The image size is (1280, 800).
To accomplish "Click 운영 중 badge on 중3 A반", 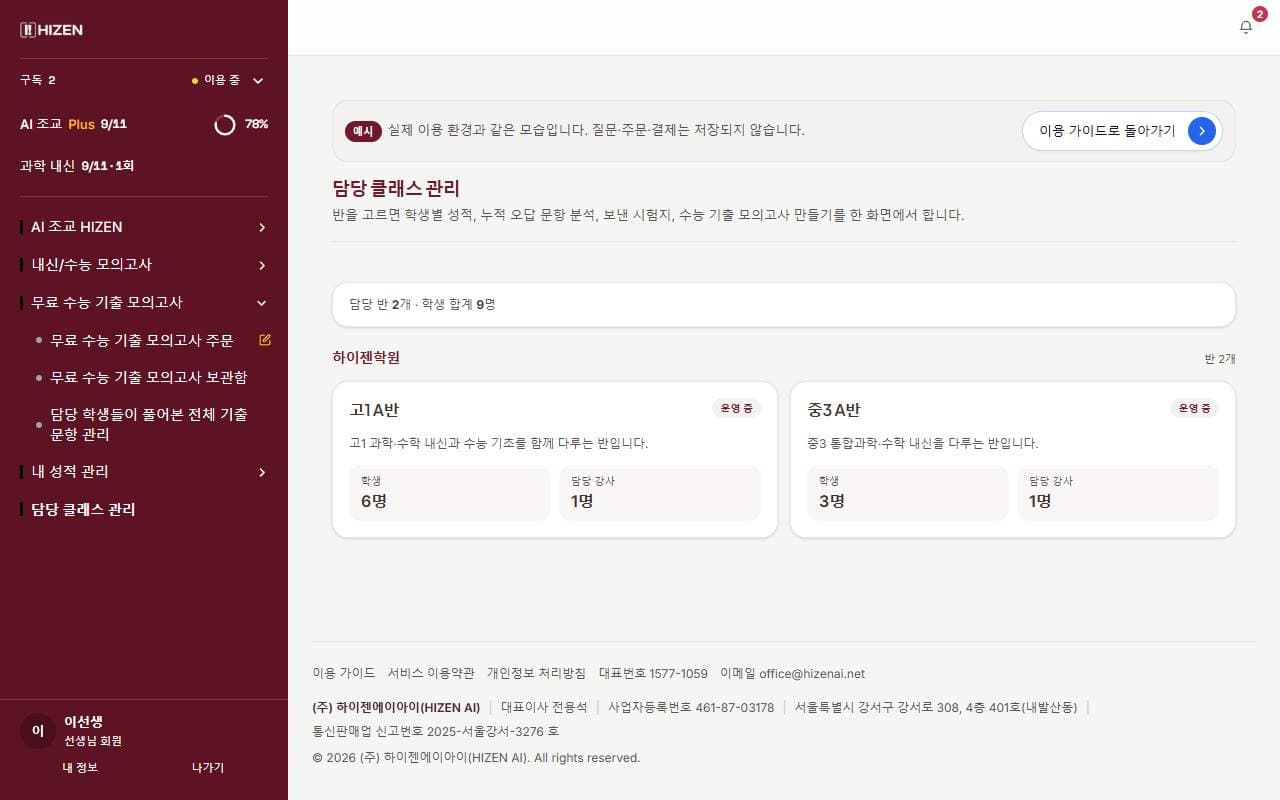I will 1194,408.
